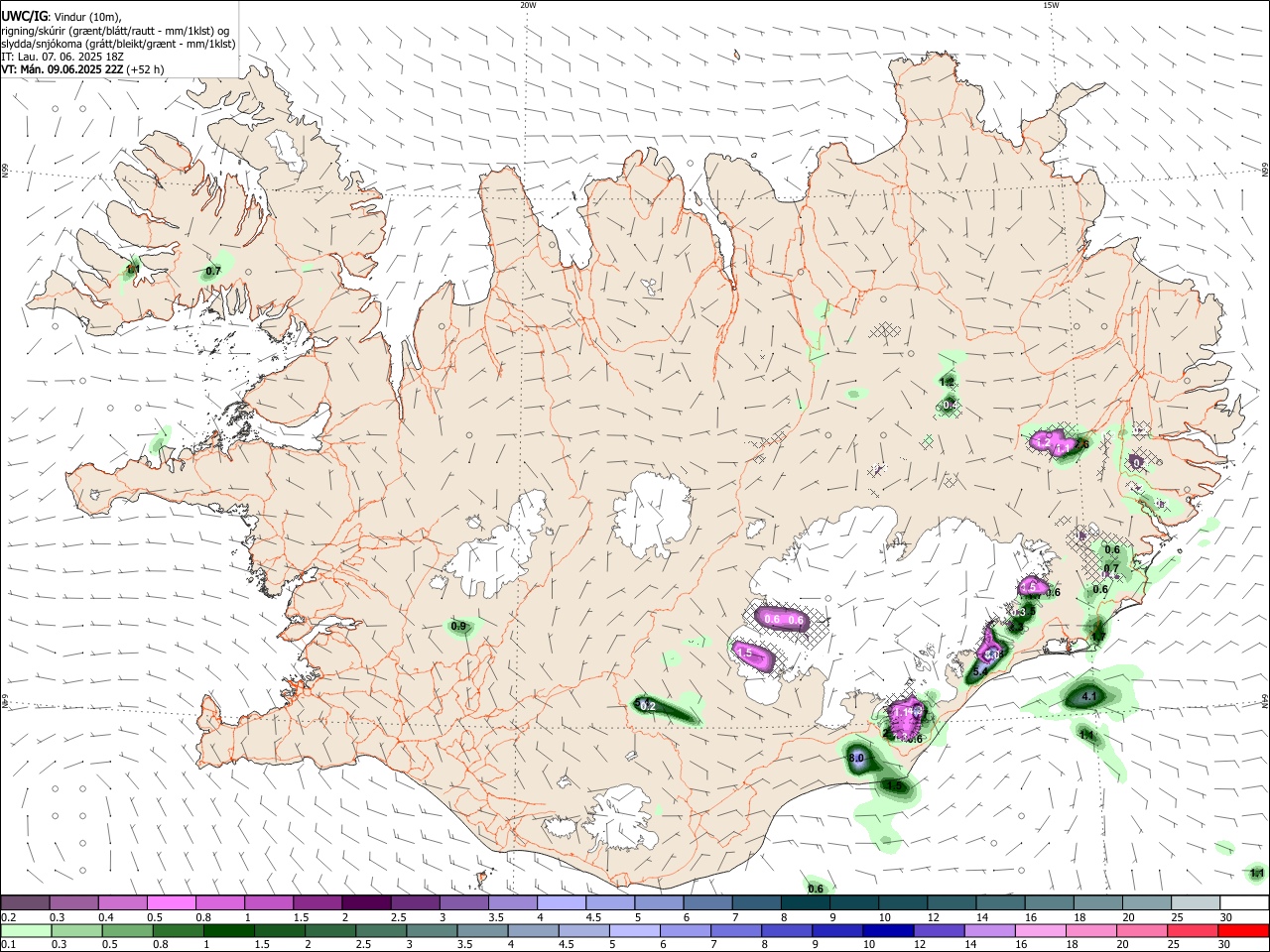Click the '0.6' value off the south coast
1270x952 pixels.
816,889
